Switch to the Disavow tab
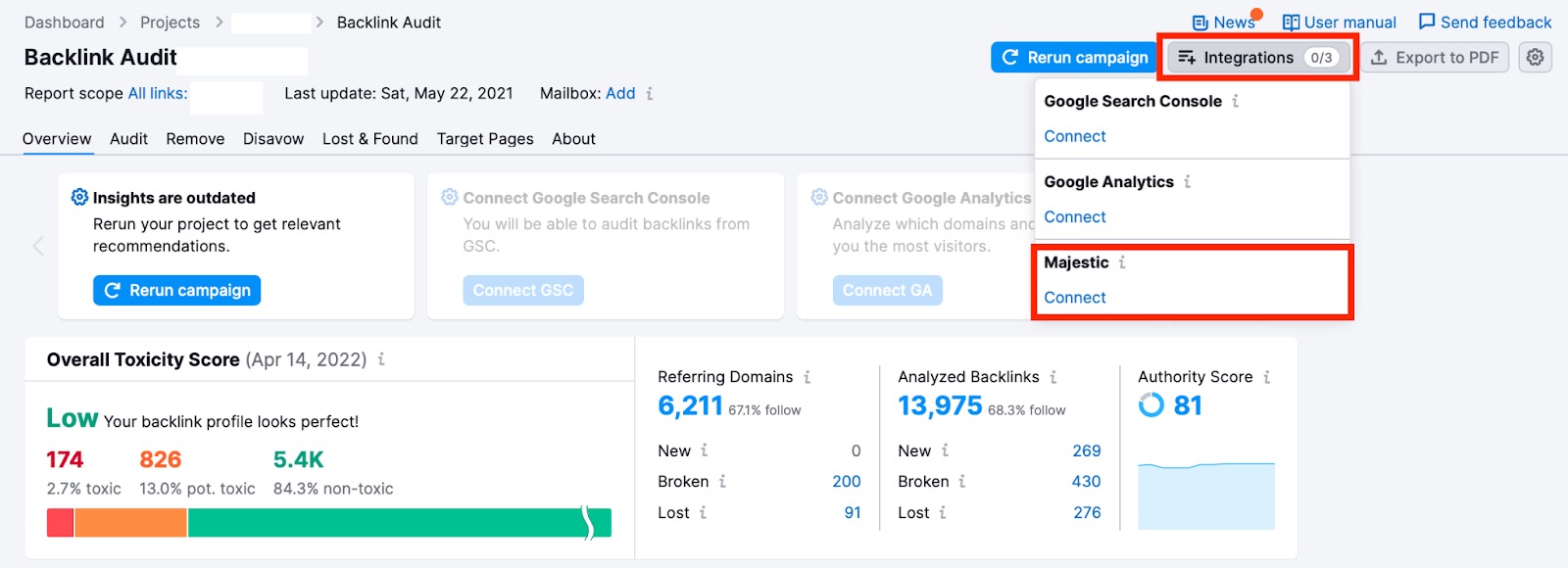Screen dimensions: 1568x568 click(273, 139)
